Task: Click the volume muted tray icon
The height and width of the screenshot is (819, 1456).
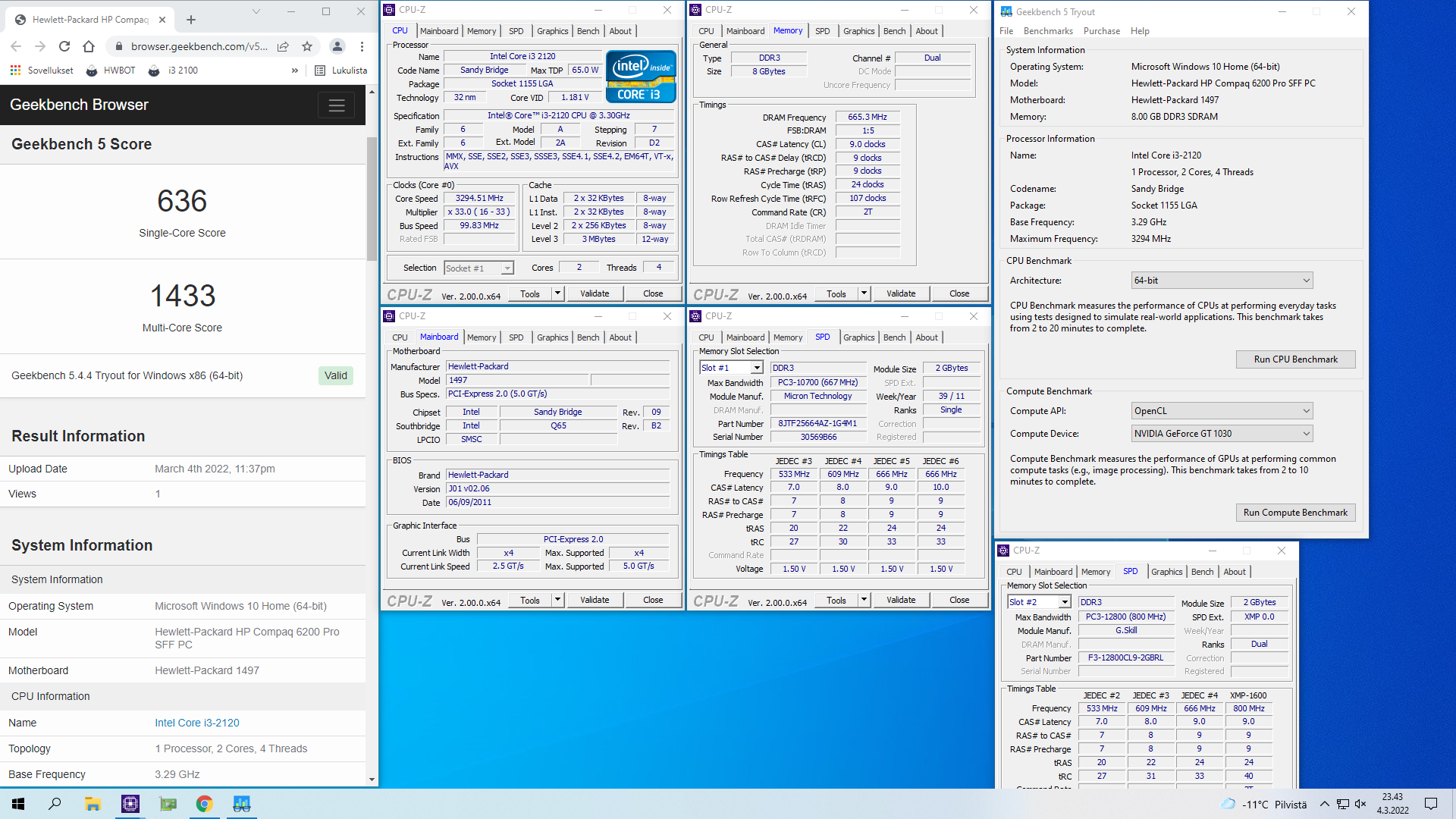Action: (1360, 804)
